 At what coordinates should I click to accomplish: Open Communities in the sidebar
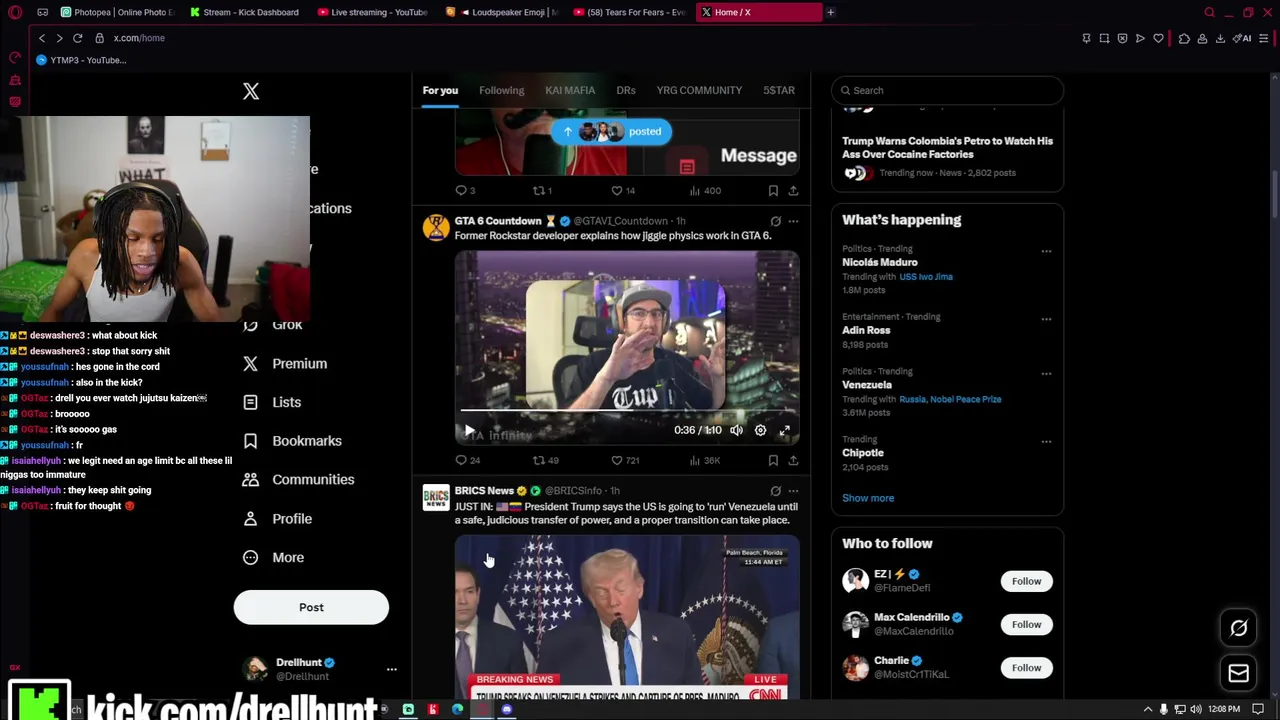298,480
